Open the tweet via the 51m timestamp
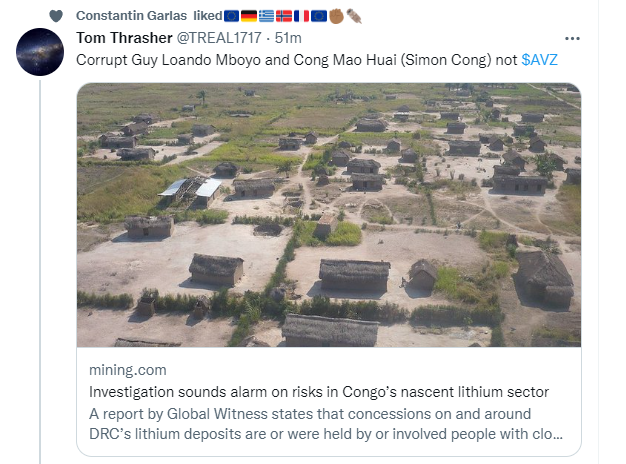This screenshot has width=626, height=464. tap(289, 38)
